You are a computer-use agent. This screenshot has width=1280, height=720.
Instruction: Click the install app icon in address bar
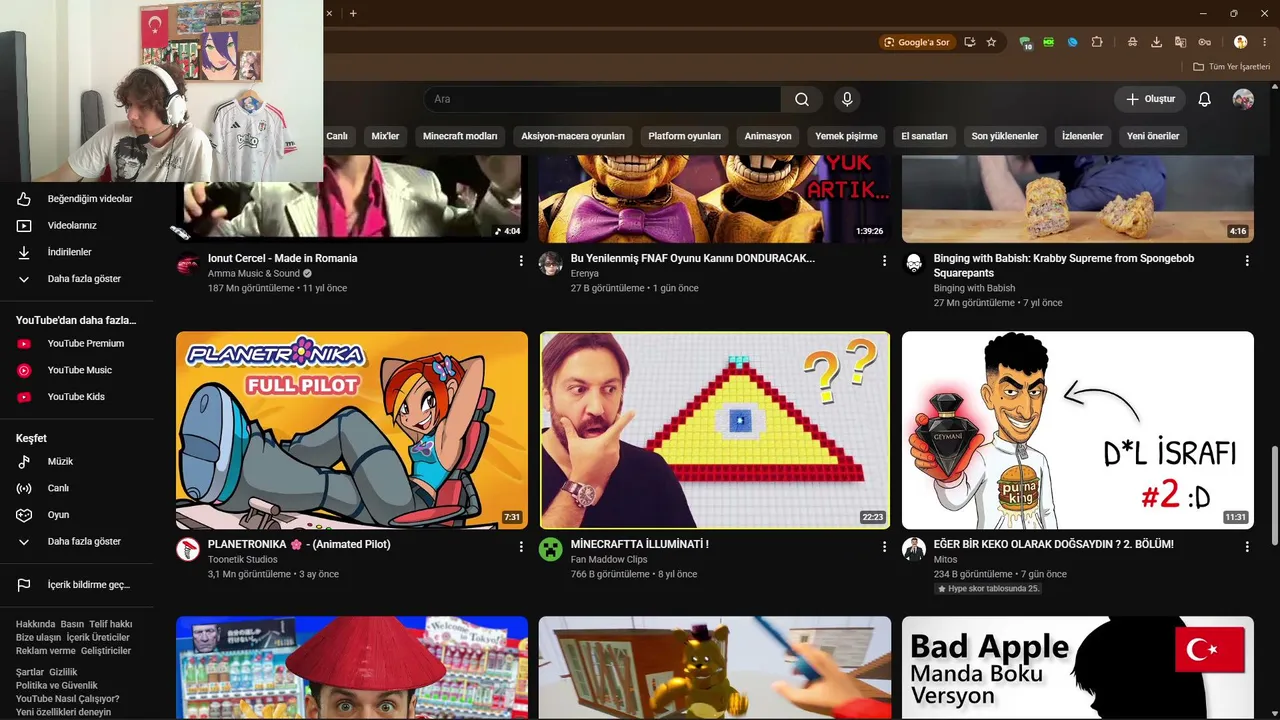[x=969, y=42]
